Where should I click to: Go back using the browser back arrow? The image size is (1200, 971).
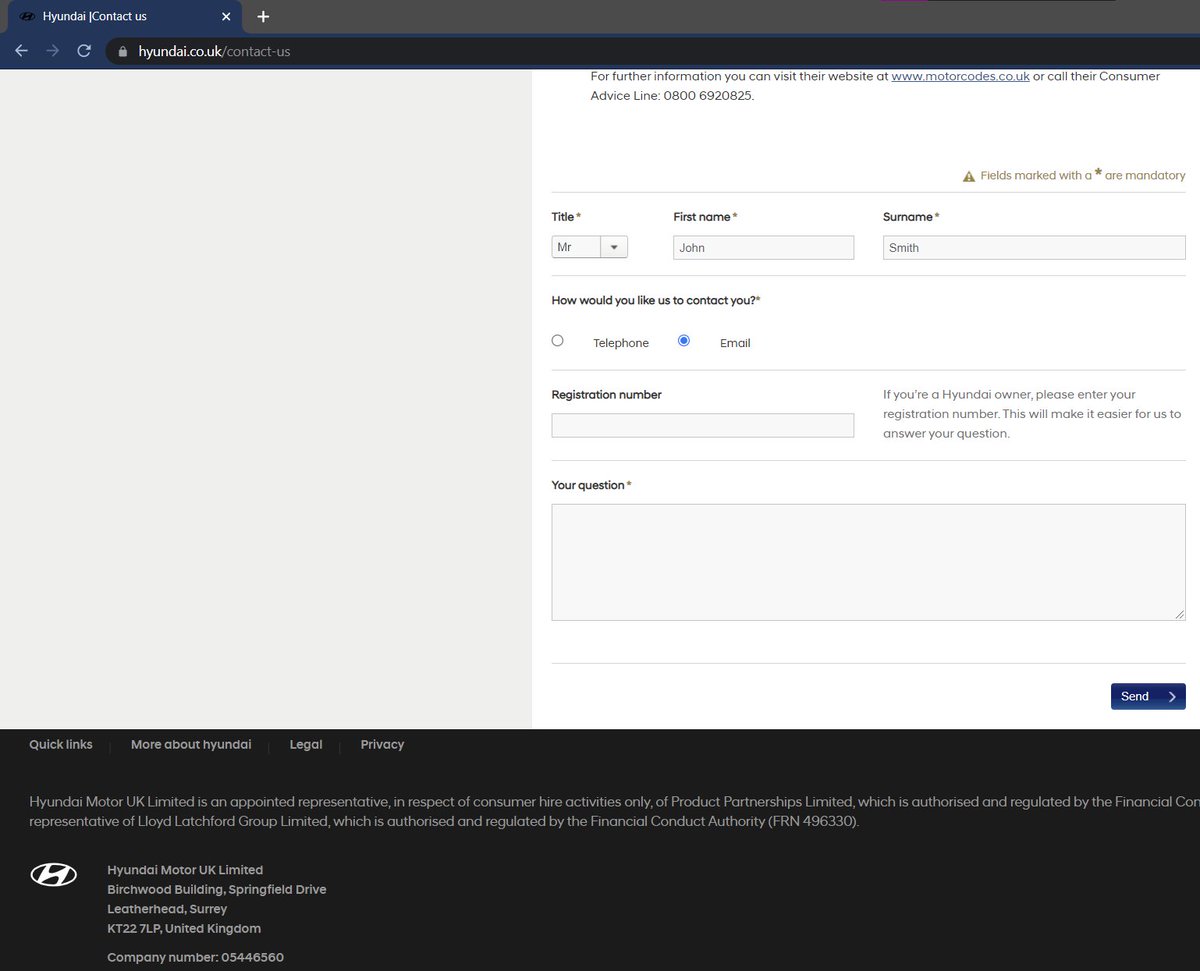click(x=21, y=50)
